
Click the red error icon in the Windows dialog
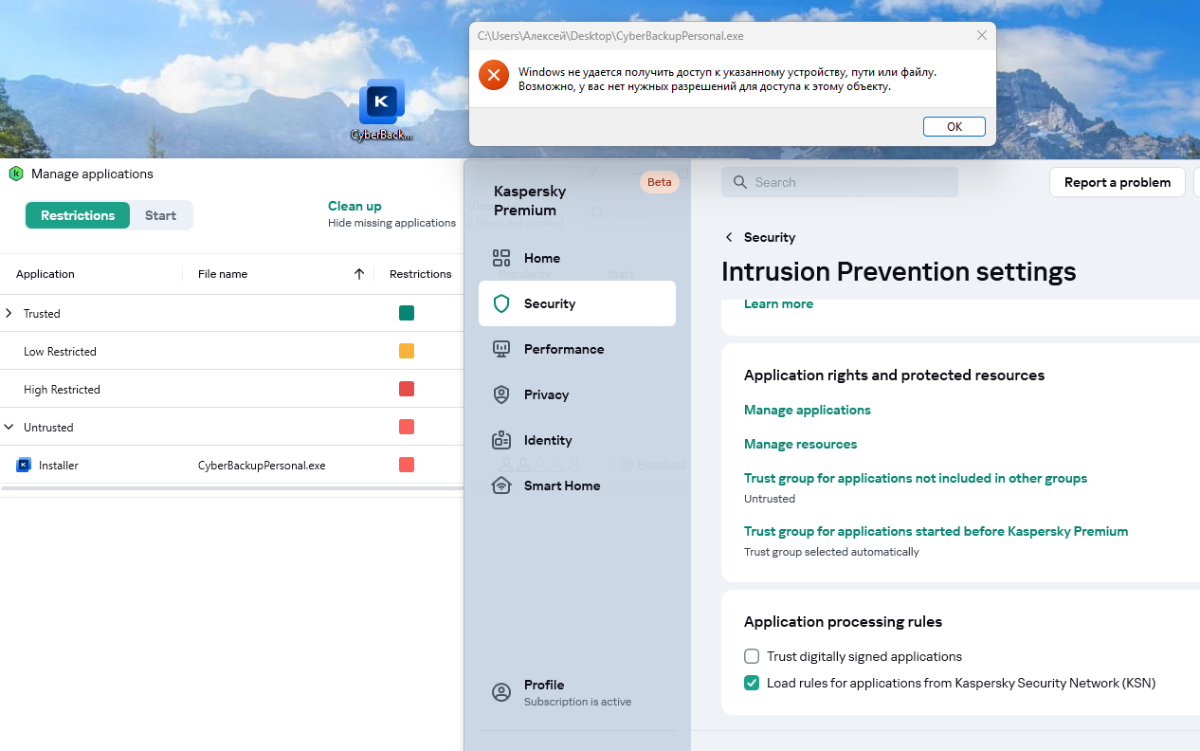tap(494, 75)
